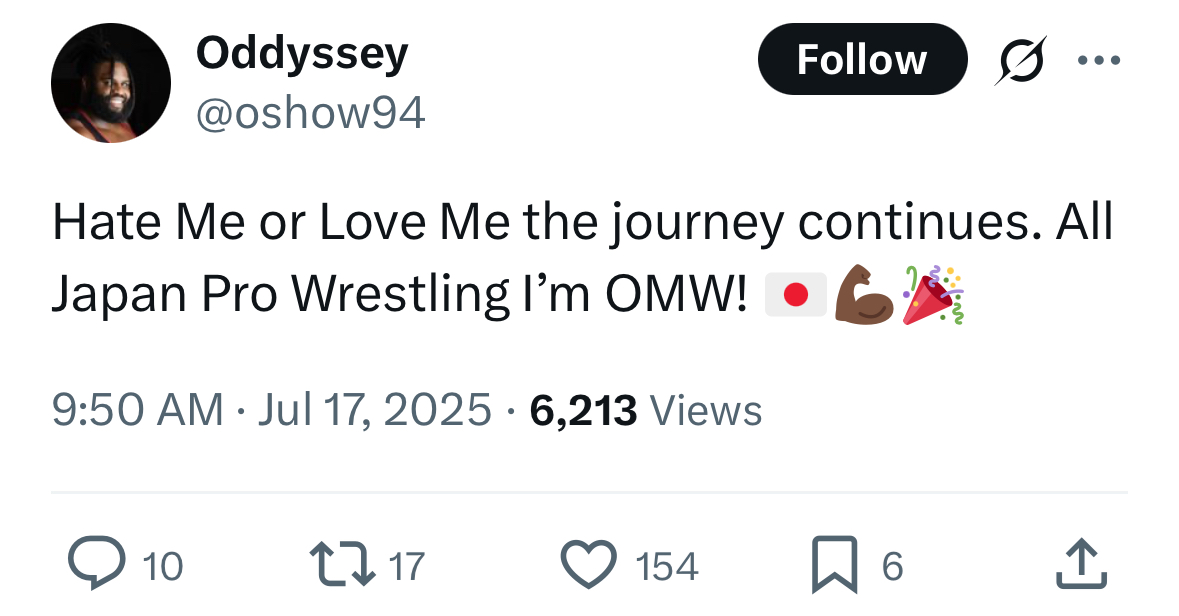This screenshot has width=1179, height=616.
Task: Click the bookmark count of 6
Action: point(892,567)
